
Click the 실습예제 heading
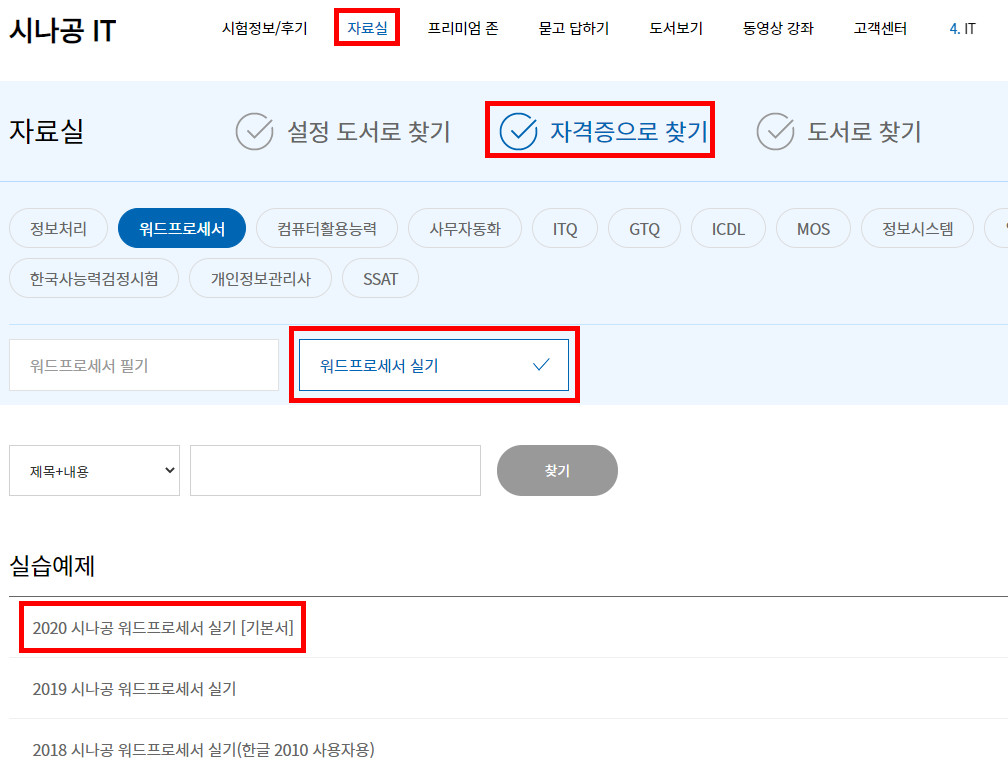click(x=52, y=566)
